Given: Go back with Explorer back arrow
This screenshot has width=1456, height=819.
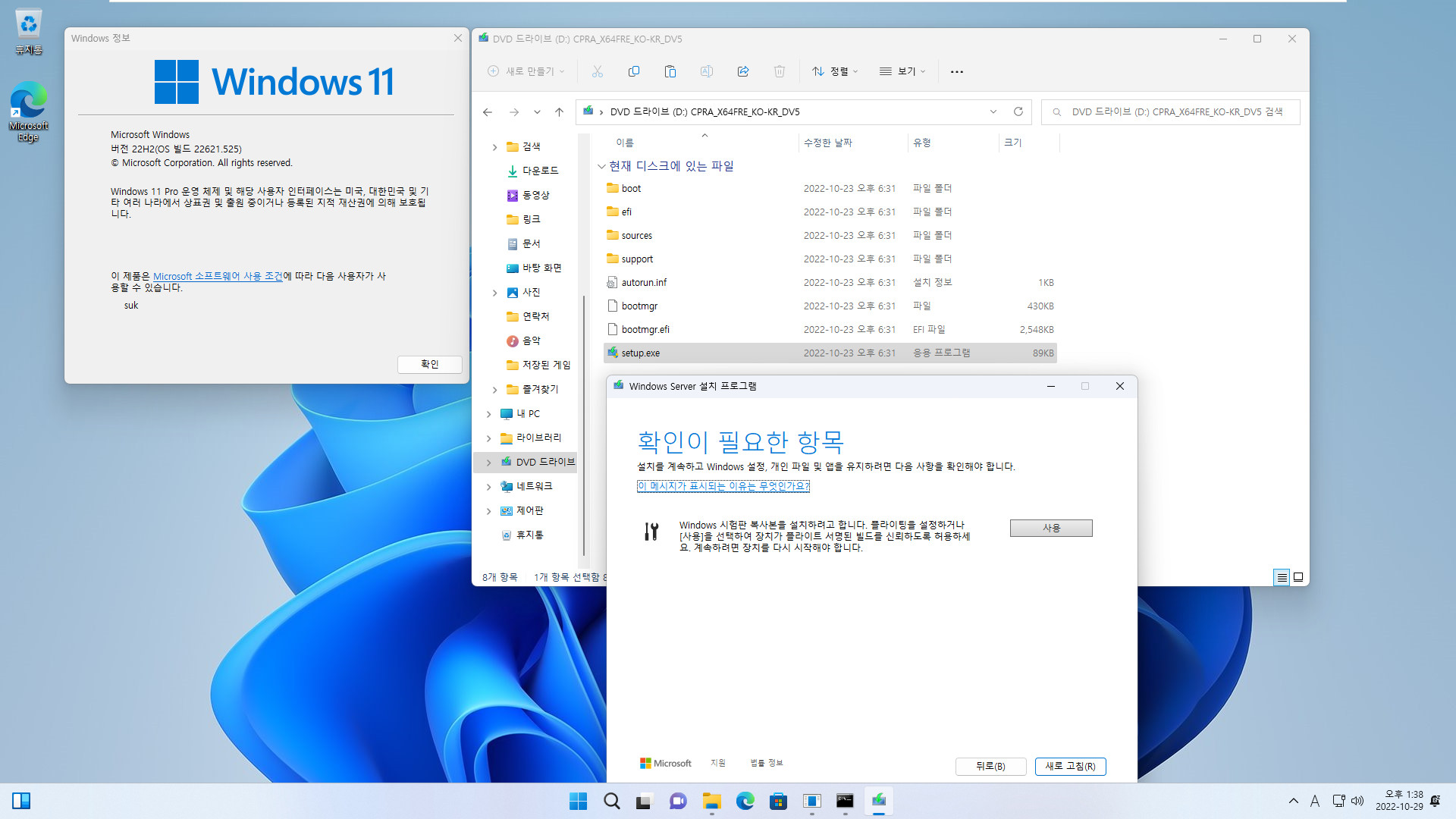Looking at the screenshot, I should tap(488, 112).
